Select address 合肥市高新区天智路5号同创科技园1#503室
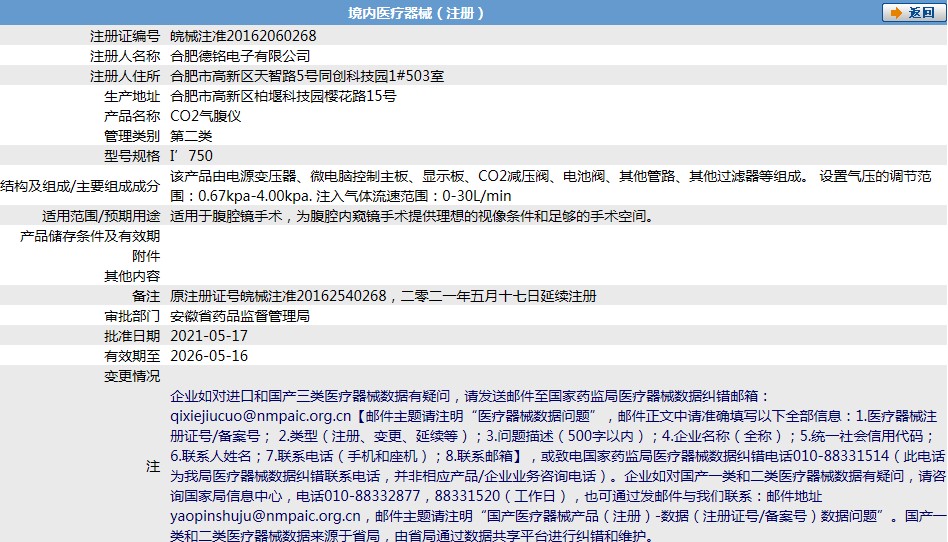Image resolution: width=948 pixels, height=542 pixels. click(307, 76)
